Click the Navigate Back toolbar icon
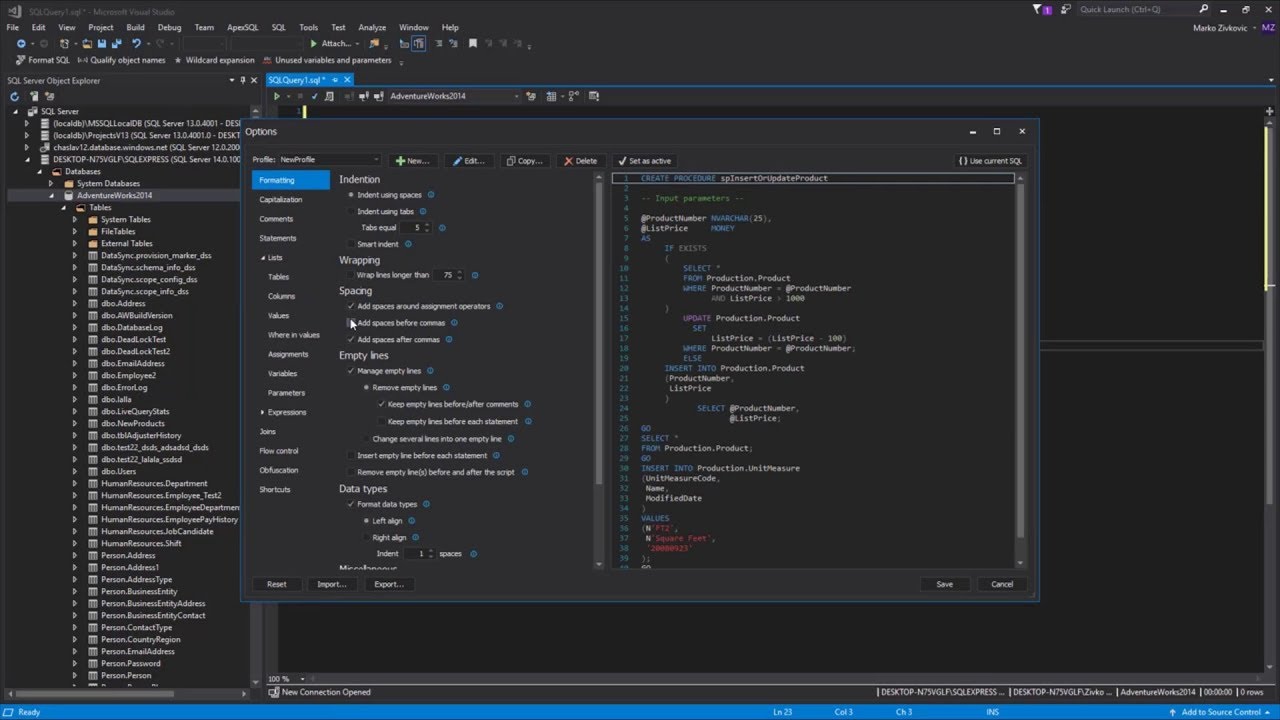Image resolution: width=1280 pixels, height=720 pixels. click(x=21, y=44)
